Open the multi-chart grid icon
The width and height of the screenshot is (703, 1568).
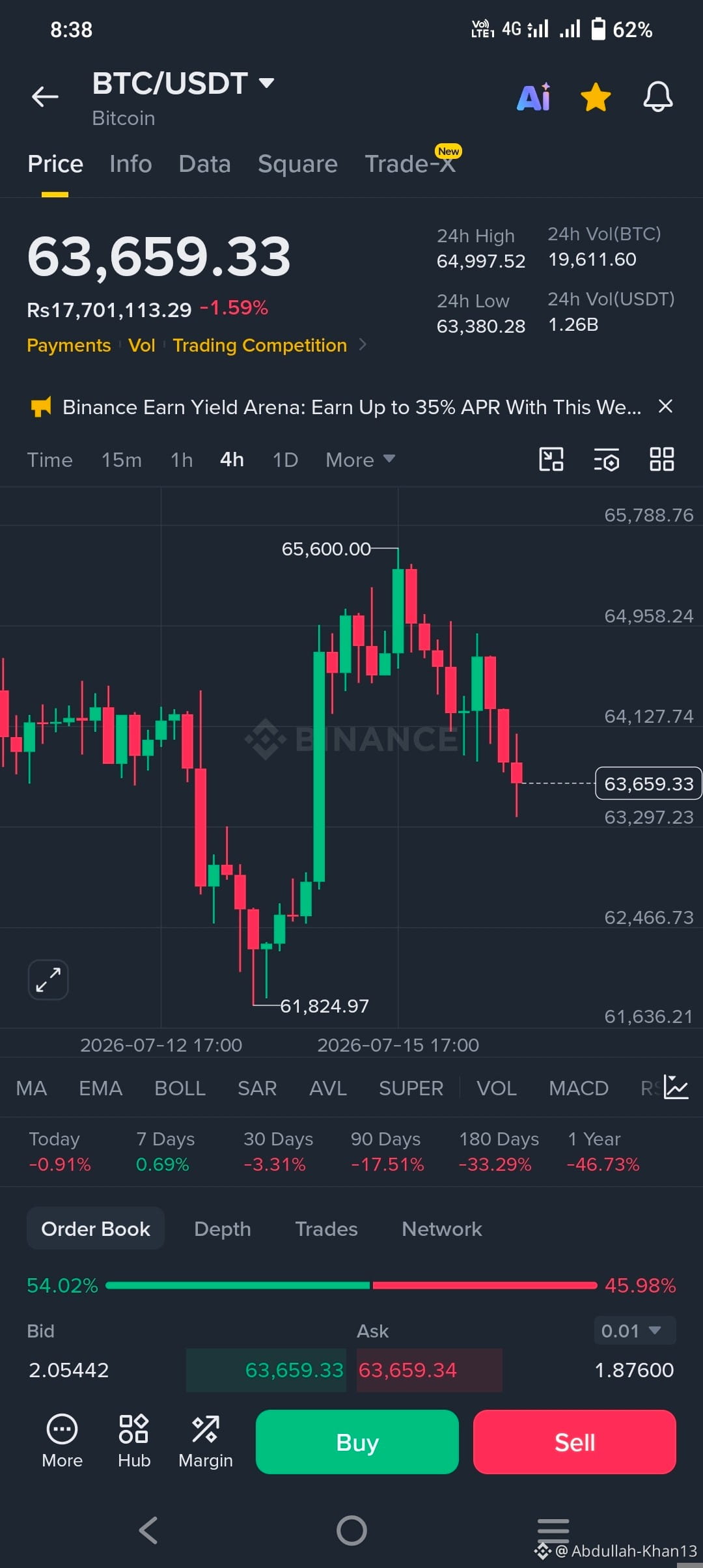(x=662, y=459)
